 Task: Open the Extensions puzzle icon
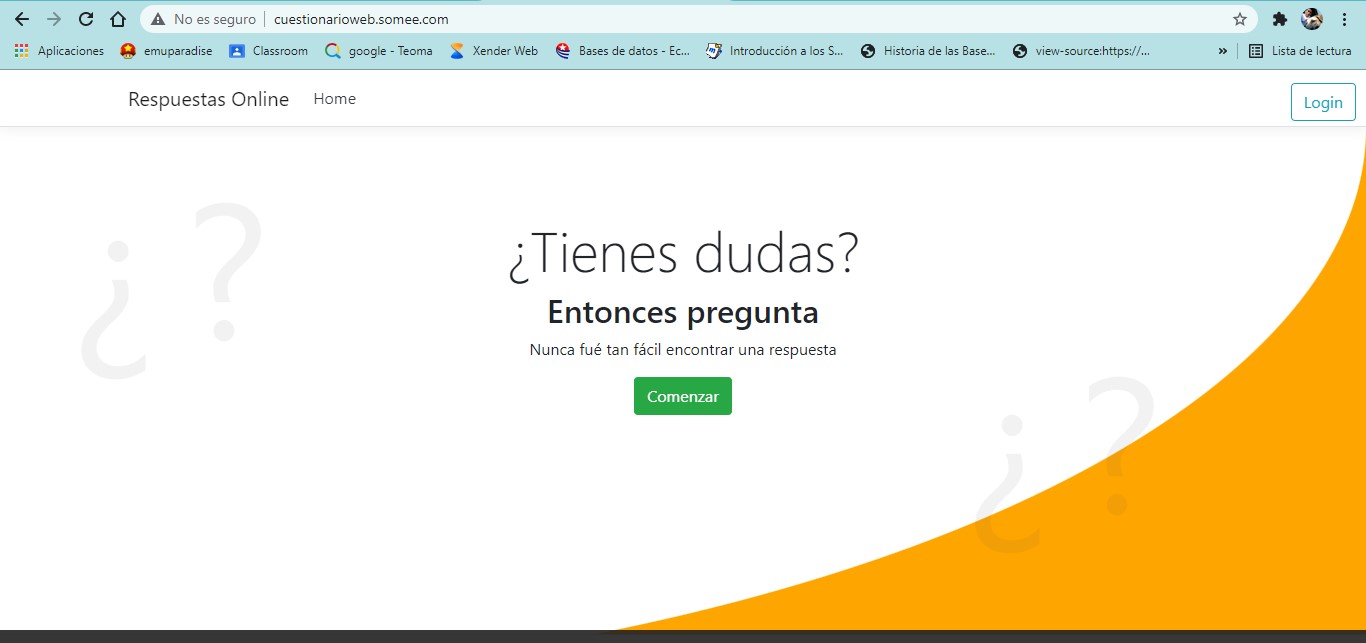click(x=1279, y=19)
